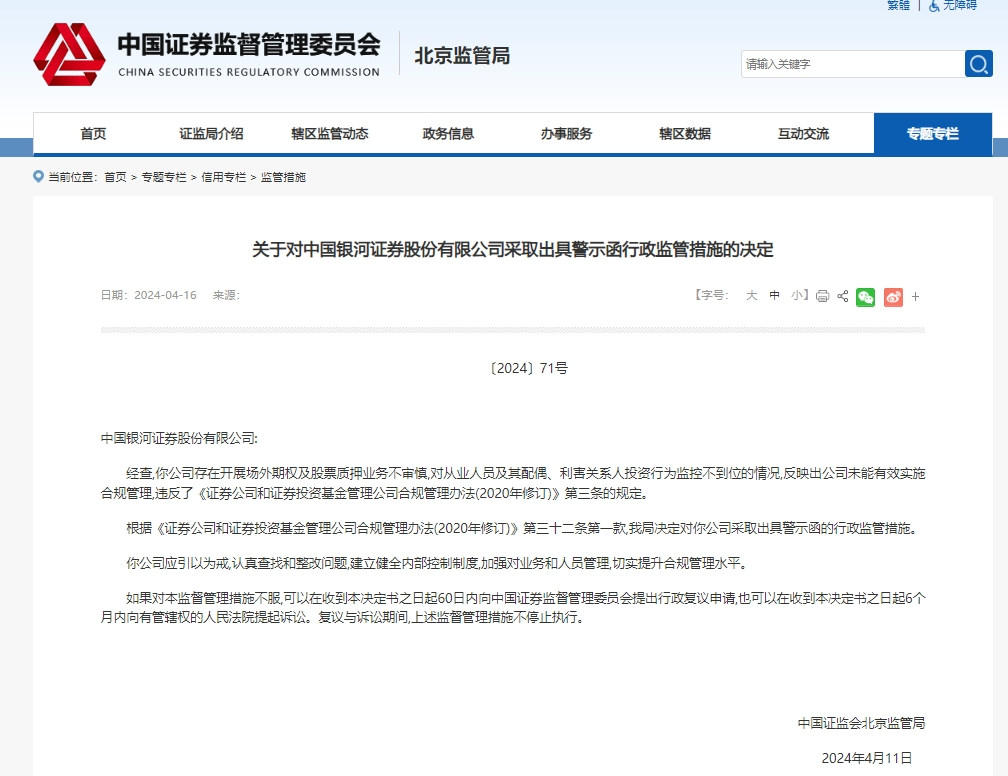Image resolution: width=1008 pixels, height=776 pixels.
Task: Click the share icon
Action: pos(843,296)
